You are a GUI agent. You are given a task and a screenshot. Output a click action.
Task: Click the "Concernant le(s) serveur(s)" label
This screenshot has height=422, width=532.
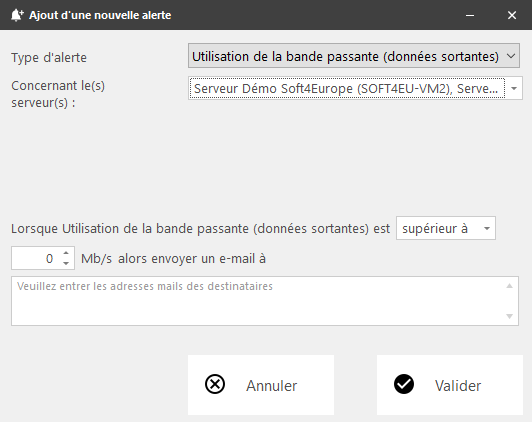pos(58,94)
